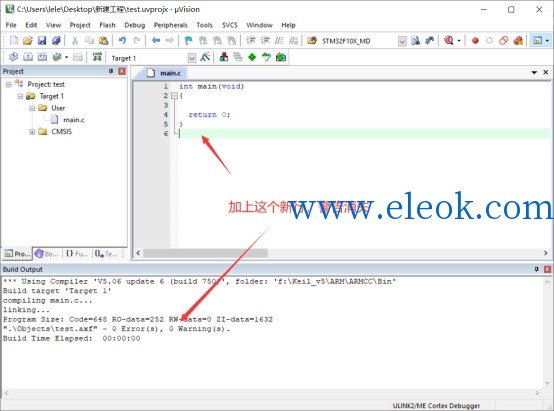Open Options for Target wand icon
Viewport: 554px width, 411px height.
tap(205, 57)
